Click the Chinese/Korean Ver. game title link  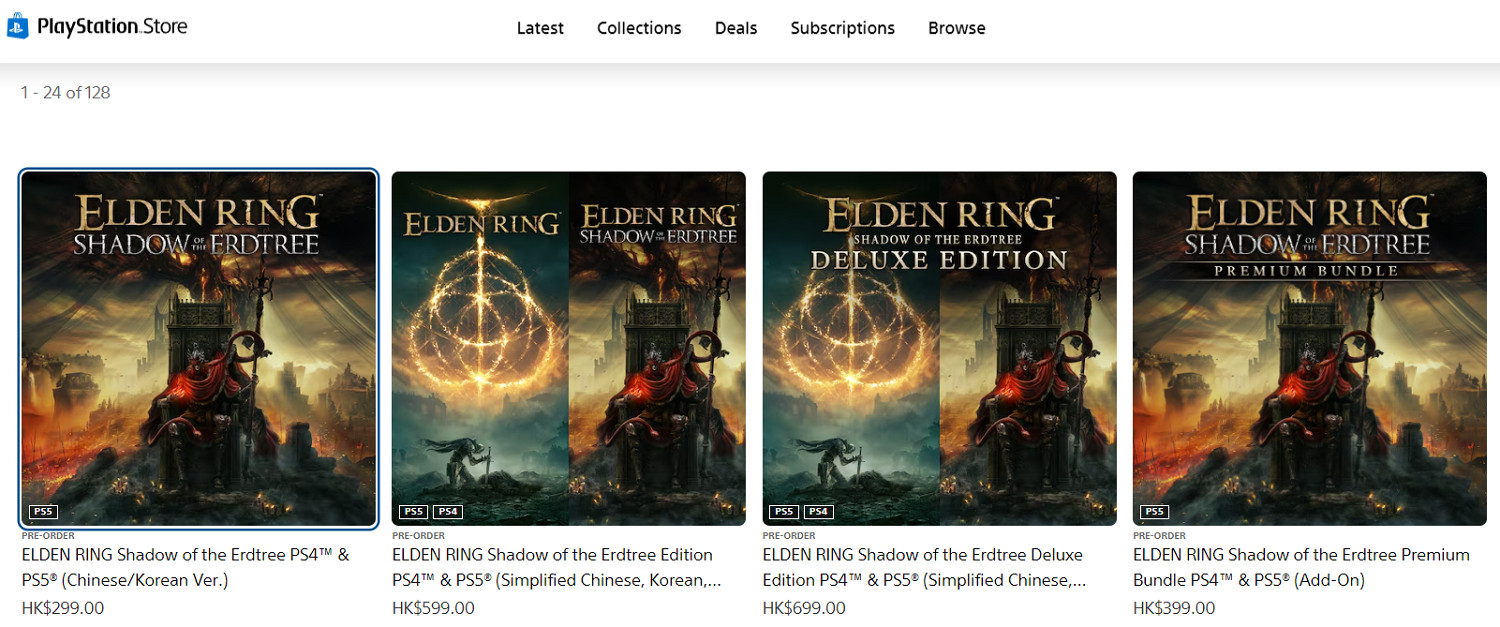[185, 567]
